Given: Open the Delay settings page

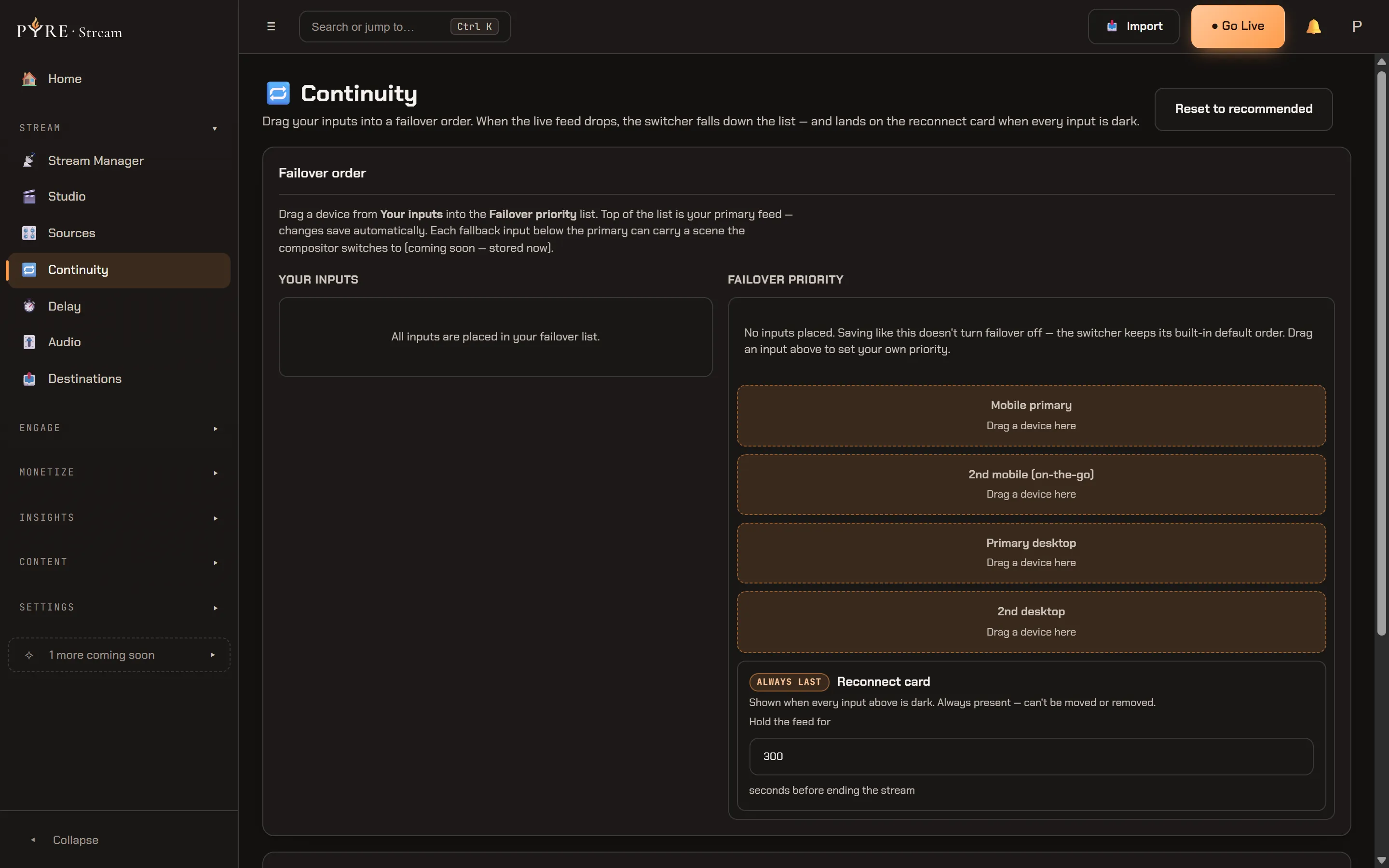Looking at the screenshot, I should coord(119,306).
